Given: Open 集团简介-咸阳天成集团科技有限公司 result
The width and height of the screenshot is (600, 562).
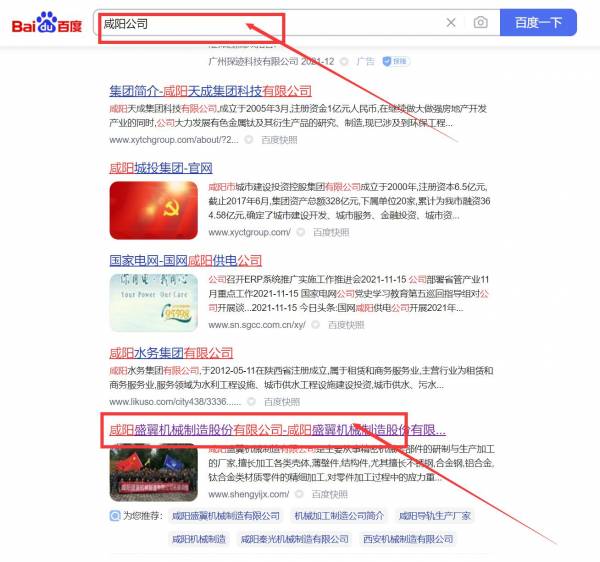Looking at the screenshot, I should click(x=210, y=91).
